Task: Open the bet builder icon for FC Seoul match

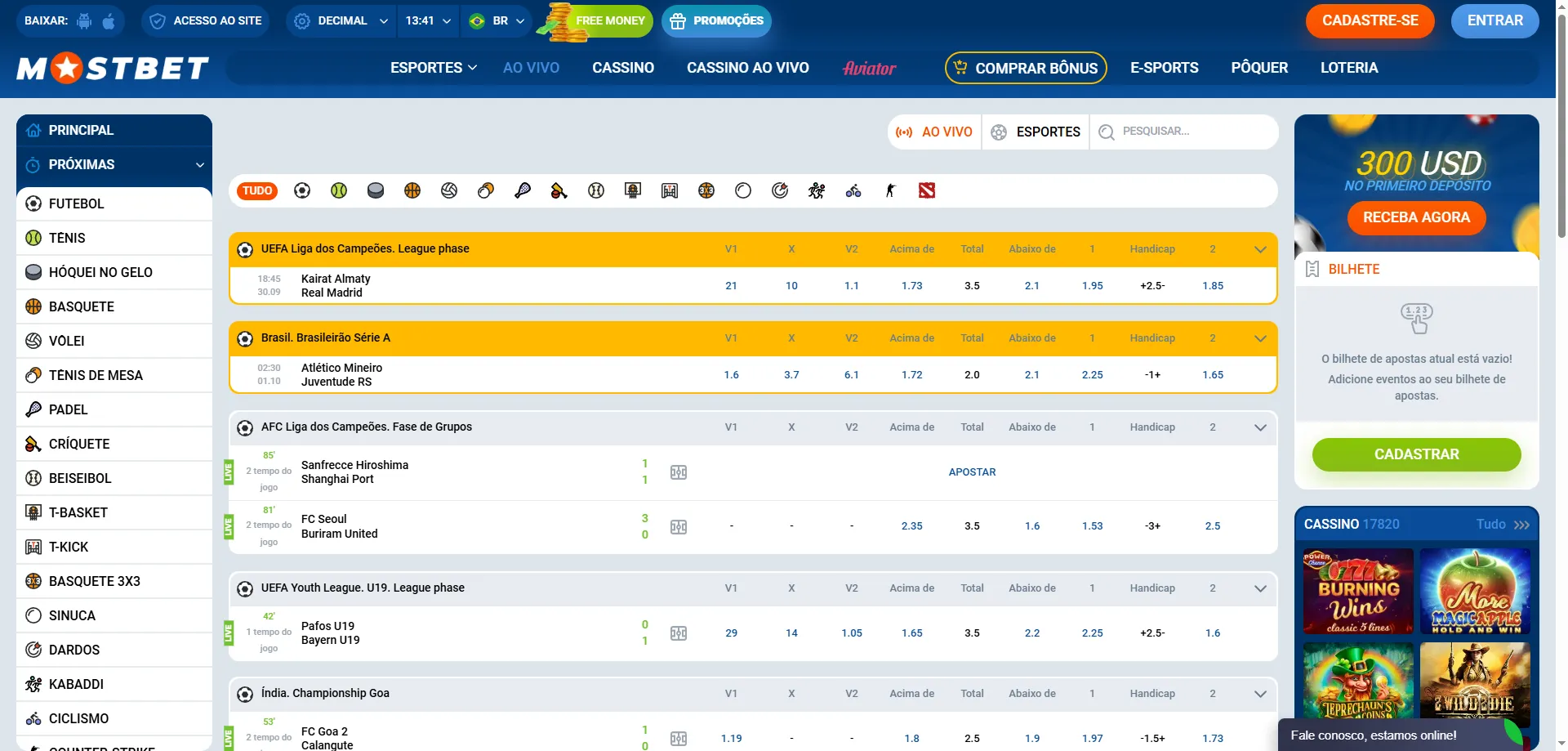Action: [x=678, y=526]
